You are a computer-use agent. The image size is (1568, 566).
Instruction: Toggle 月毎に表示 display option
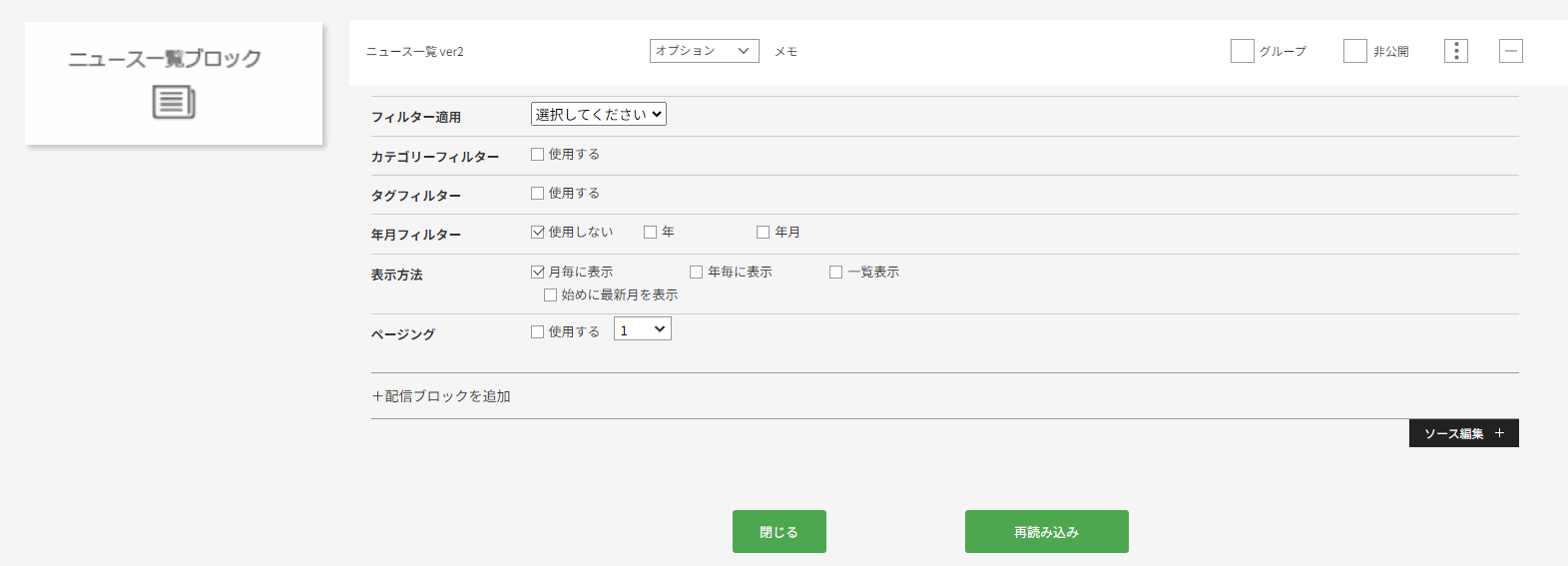click(537, 272)
